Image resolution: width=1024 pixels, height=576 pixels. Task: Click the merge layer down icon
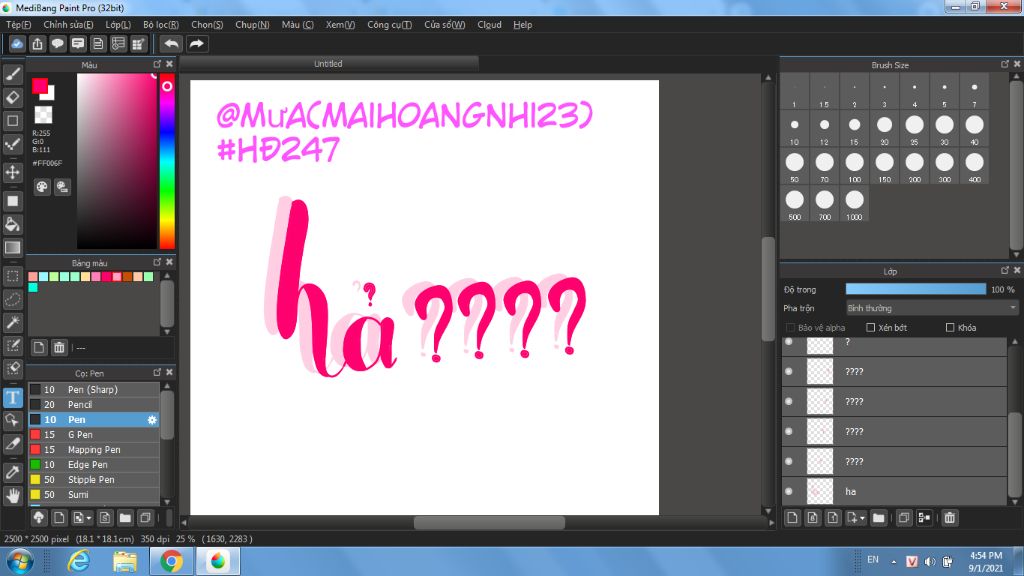(924, 518)
